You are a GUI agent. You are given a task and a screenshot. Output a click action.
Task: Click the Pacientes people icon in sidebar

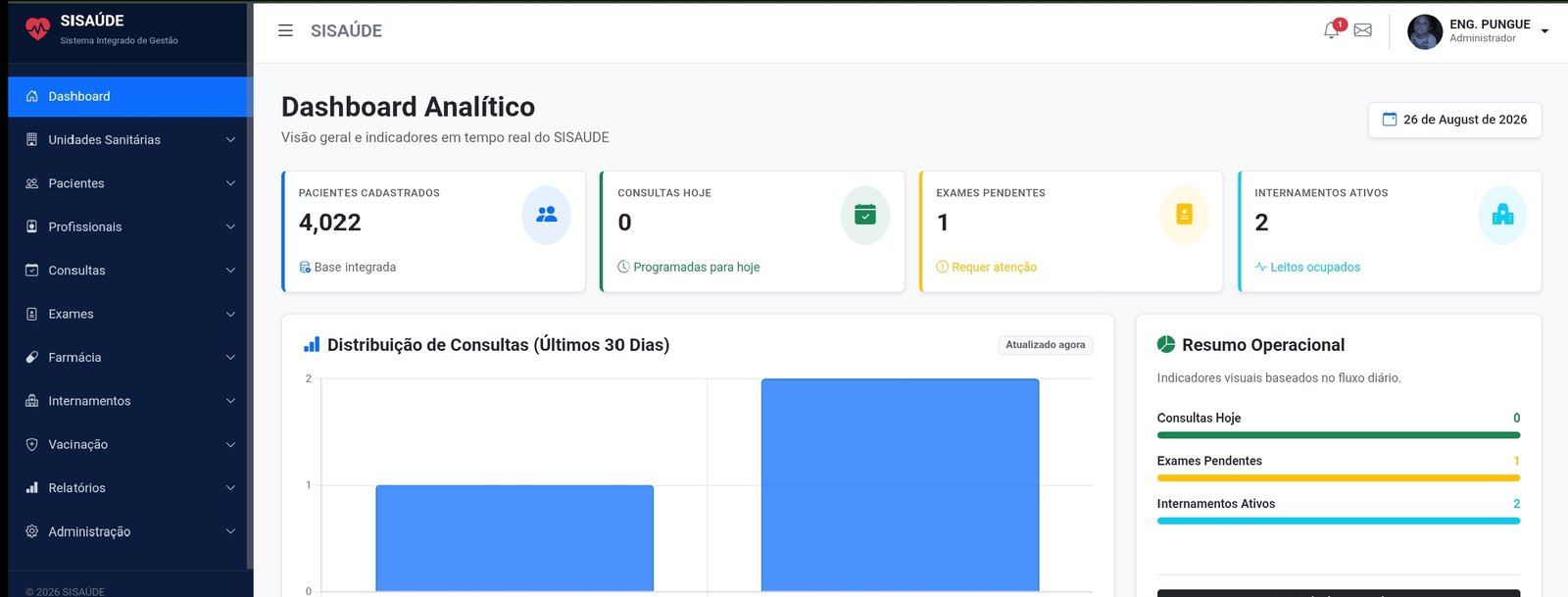31,183
